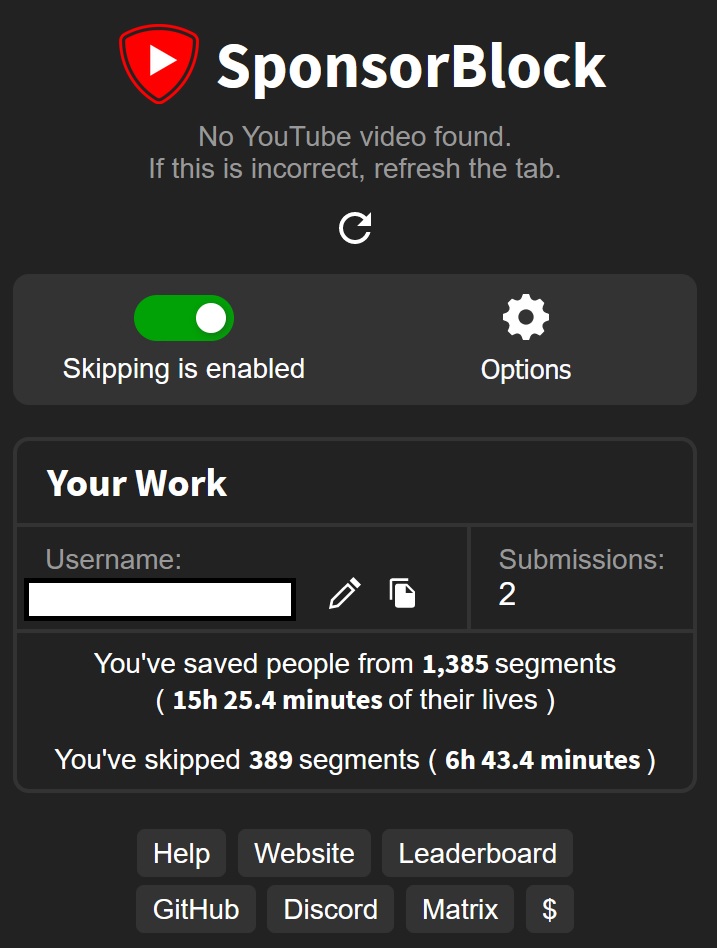Join the Discord server
Viewport: 717px width, 948px height.
(x=331, y=909)
